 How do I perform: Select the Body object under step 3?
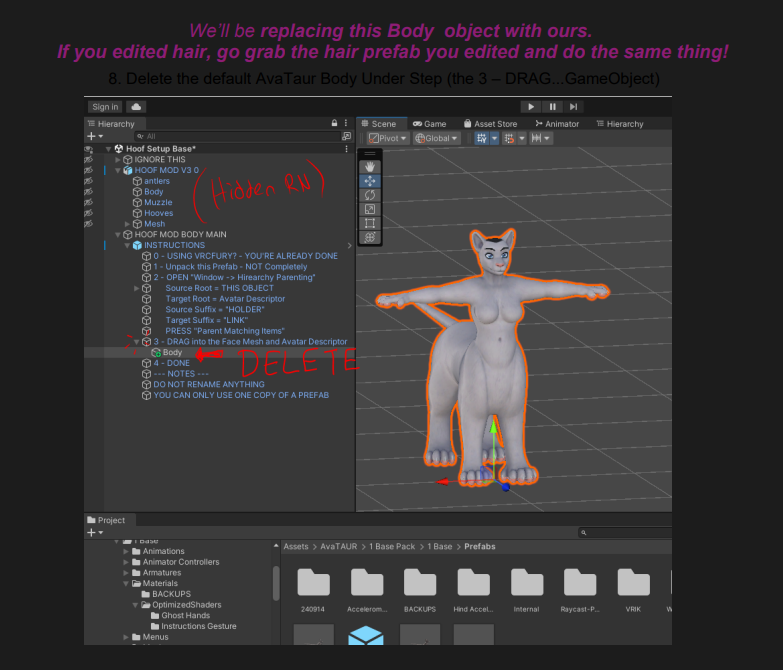[172, 352]
